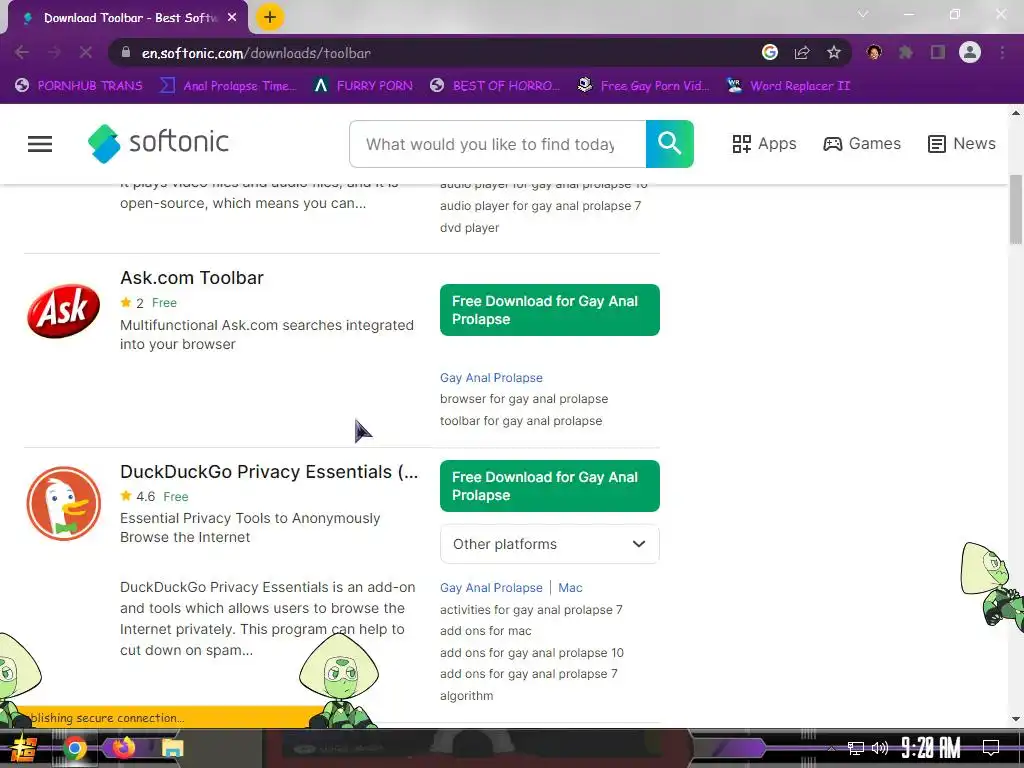
Task: Close the Download Toolbar tab
Action: 232,18
